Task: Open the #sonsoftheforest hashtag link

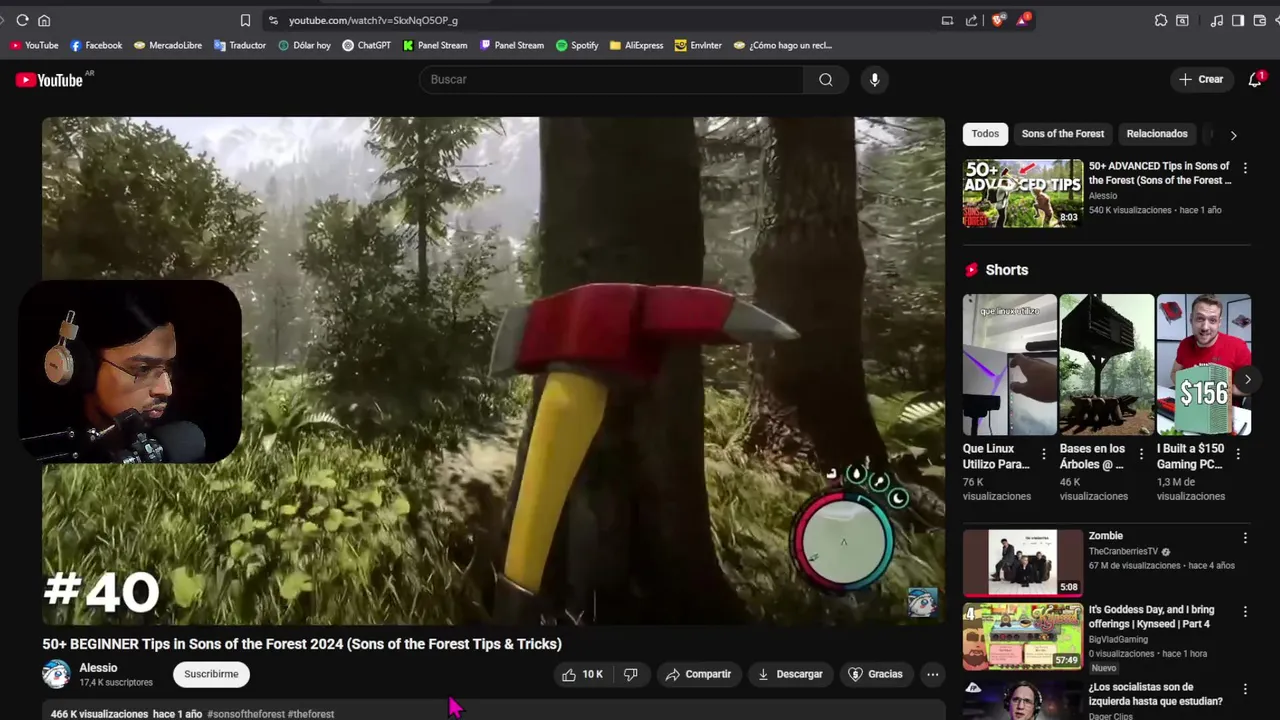Action: click(x=245, y=714)
